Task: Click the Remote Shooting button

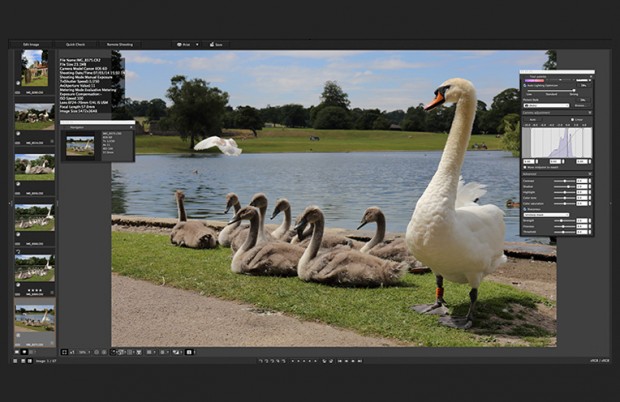Action: (120, 45)
